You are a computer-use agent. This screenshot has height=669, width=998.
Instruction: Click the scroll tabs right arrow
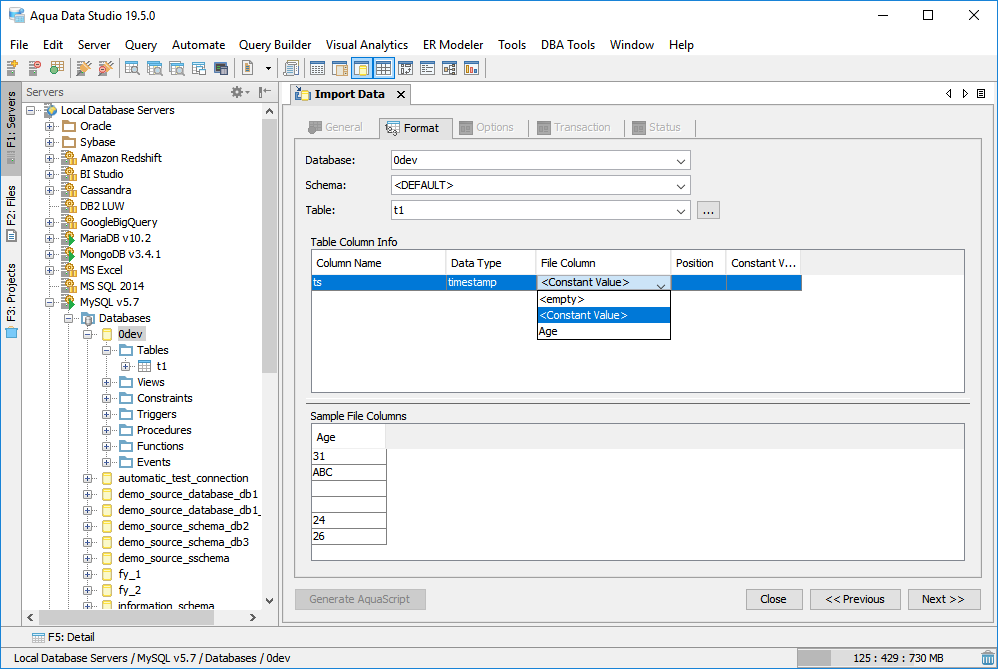click(965, 94)
